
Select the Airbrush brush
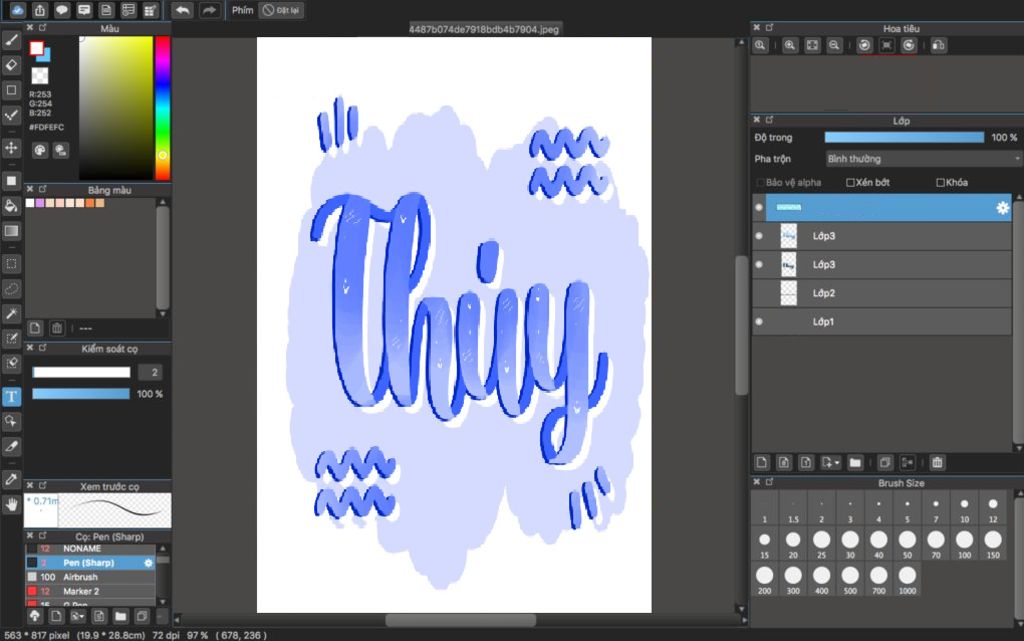[x=90, y=577]
